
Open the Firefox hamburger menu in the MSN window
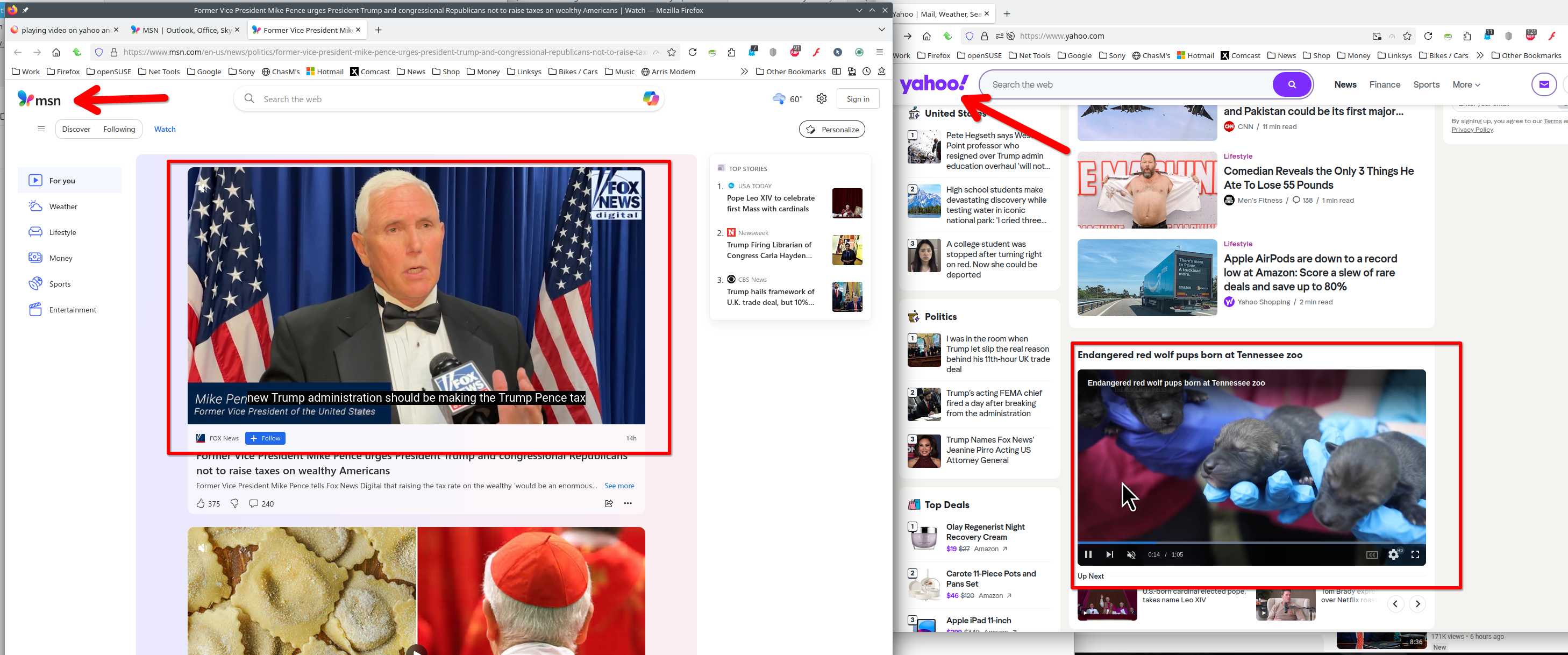(x=880, y=52)
